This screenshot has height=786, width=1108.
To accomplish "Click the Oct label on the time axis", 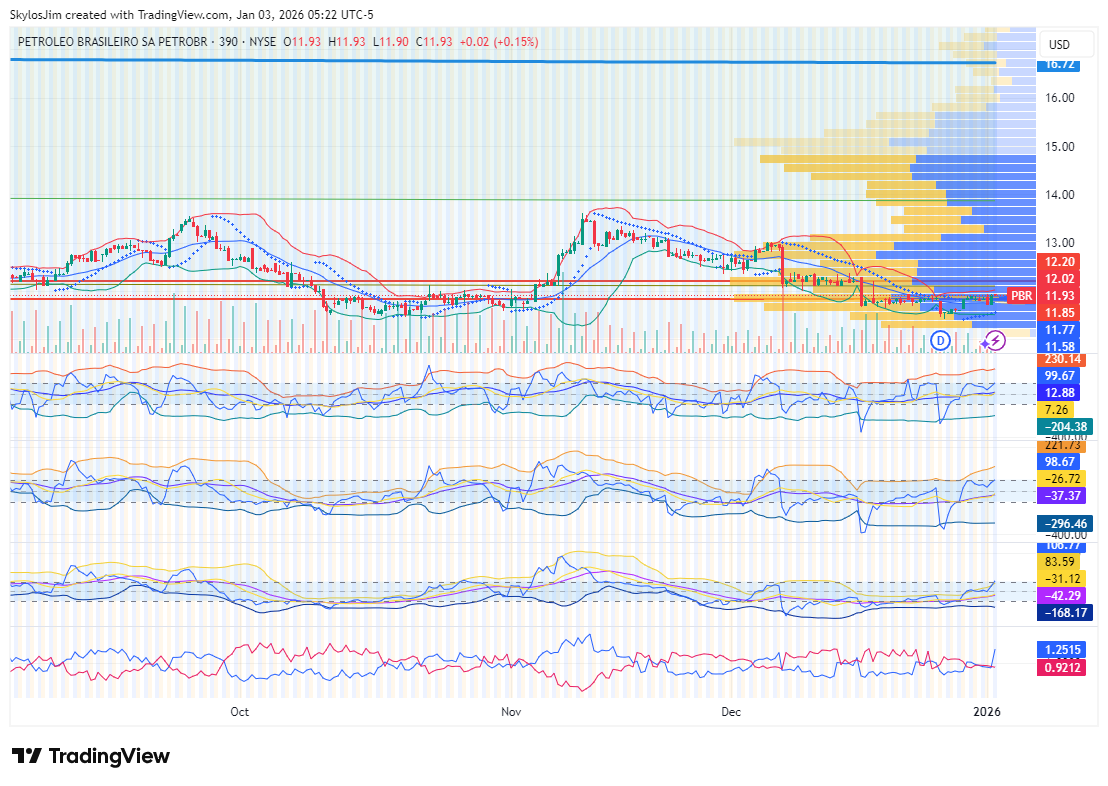I will coord(240,712).
